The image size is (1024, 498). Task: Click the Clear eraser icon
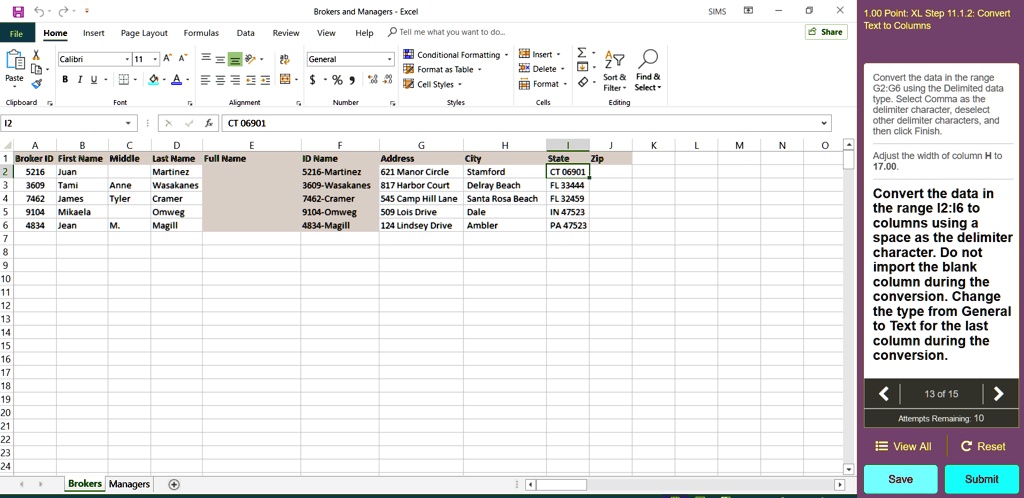click(x=583, y=82)
